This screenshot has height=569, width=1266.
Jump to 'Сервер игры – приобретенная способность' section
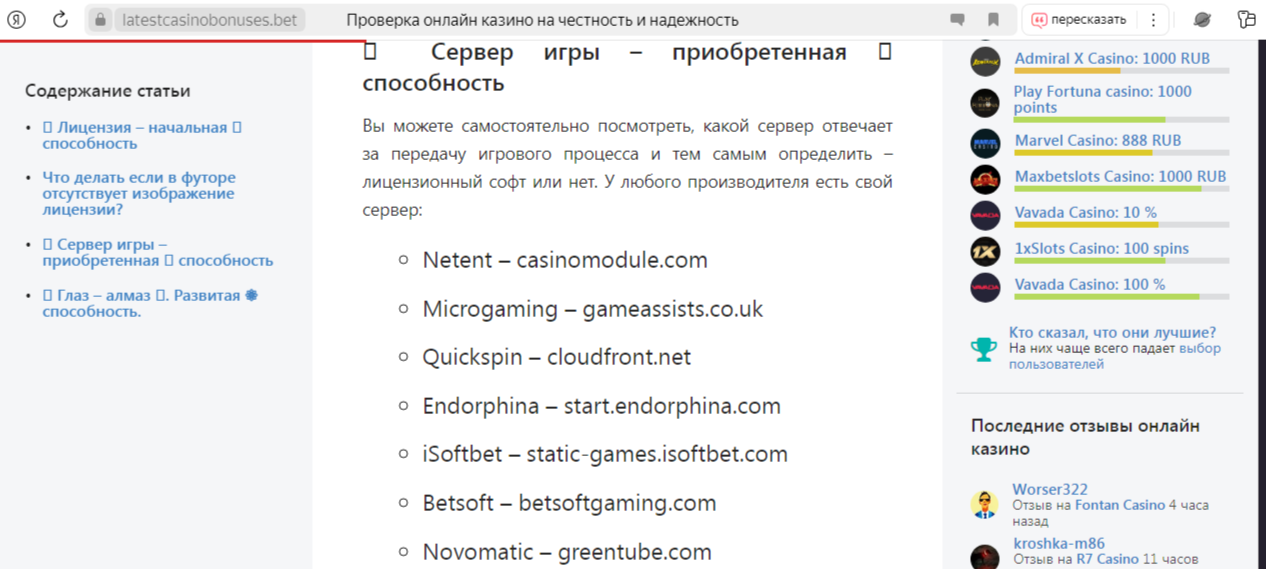[157, 252]
